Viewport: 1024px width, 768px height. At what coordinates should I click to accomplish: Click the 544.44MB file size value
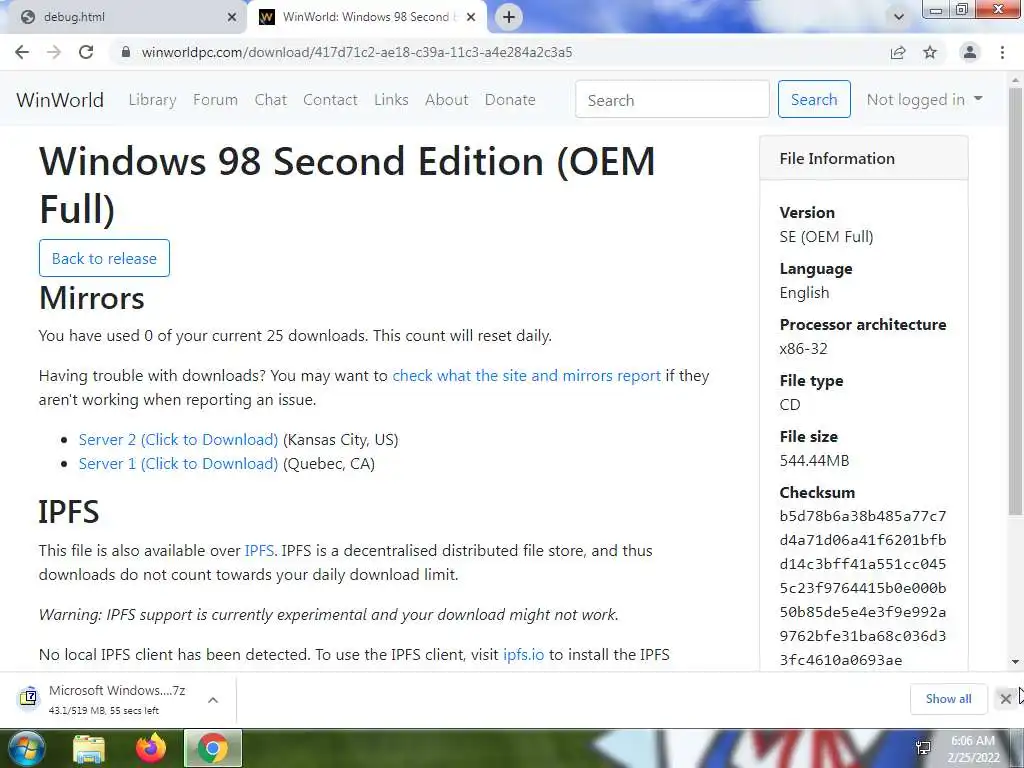pyautogui.click(x=814, y=460)
